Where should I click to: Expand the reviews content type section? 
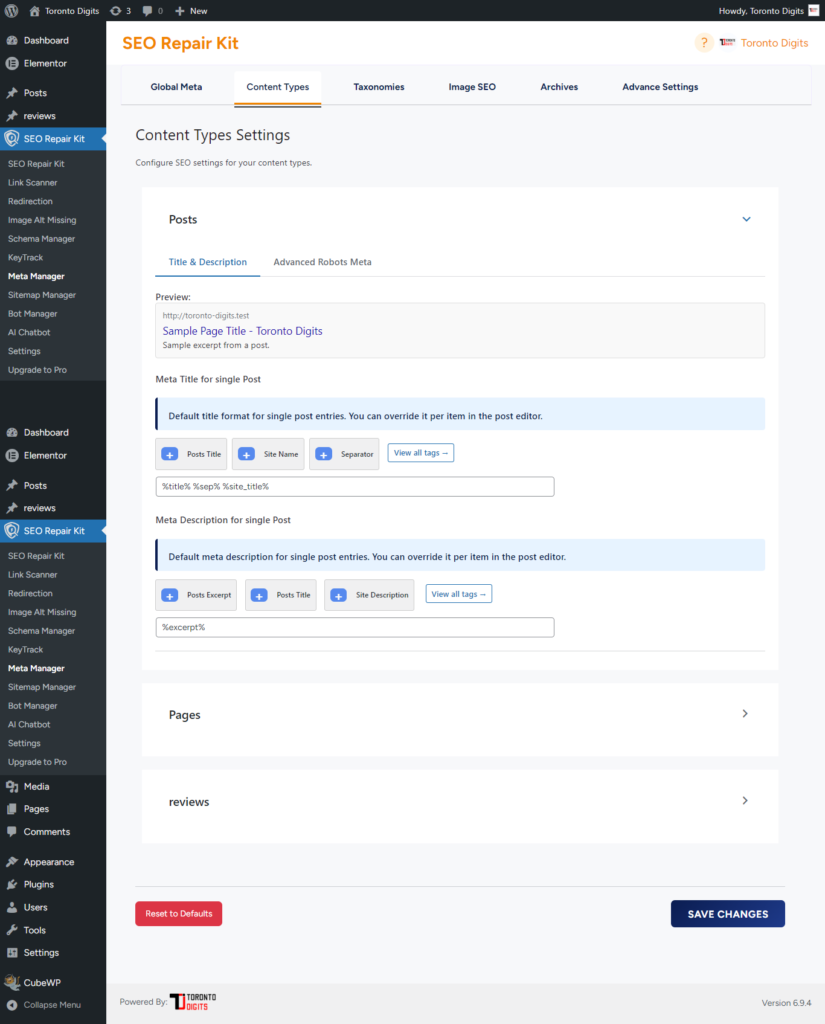[x=745, y=801]
